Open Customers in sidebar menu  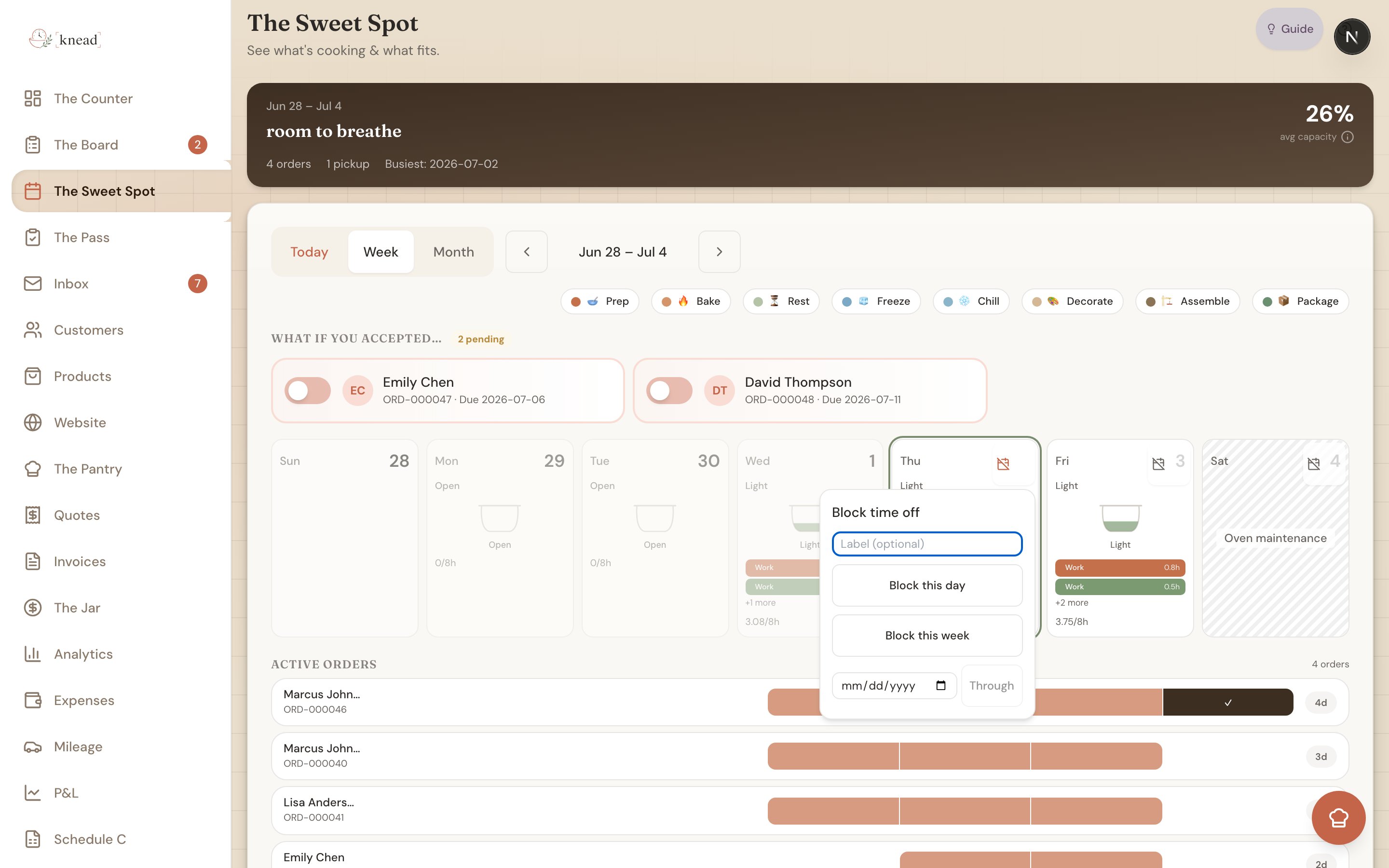[x=115, y=330]
